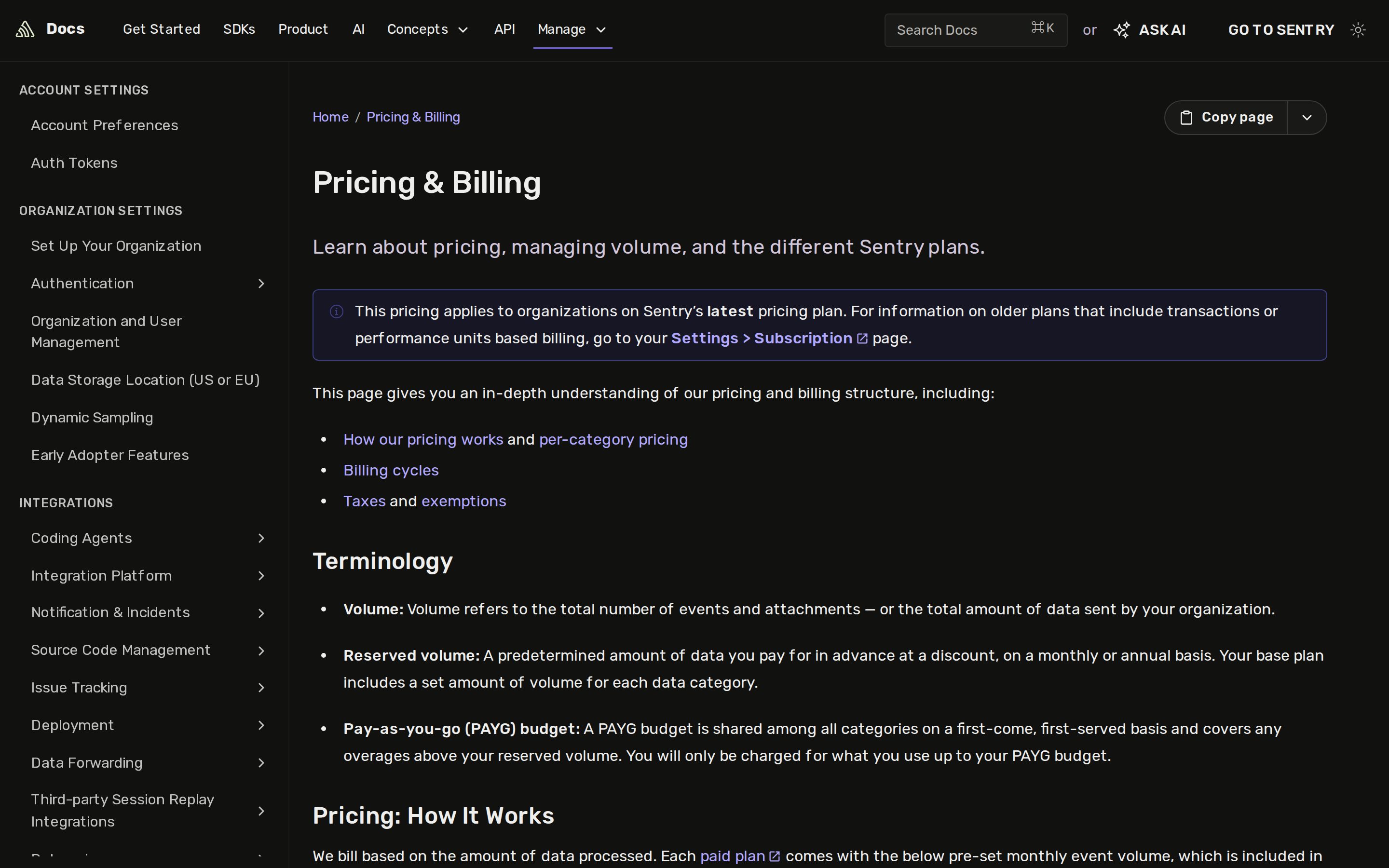1389x868 pixels.
Task: Open the Get Started nav item
Action: (161, 29)
